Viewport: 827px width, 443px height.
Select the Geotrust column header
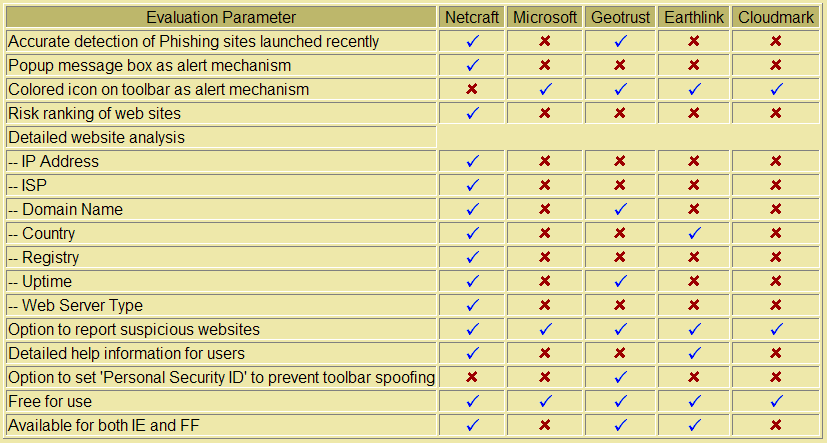[x=620, y=17]
